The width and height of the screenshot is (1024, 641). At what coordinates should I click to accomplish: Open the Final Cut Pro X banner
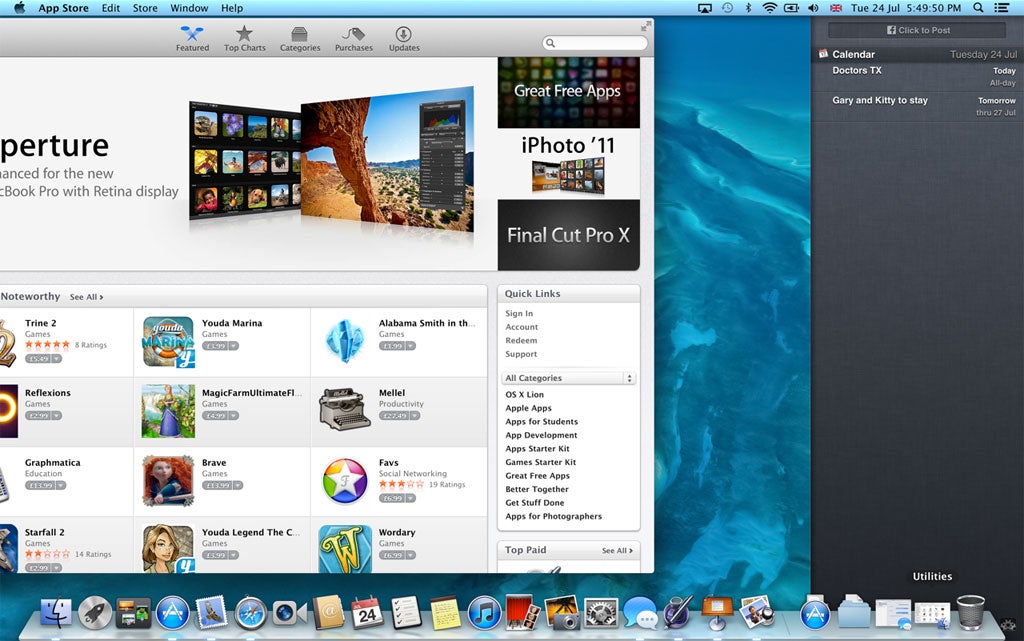(568, 235)
